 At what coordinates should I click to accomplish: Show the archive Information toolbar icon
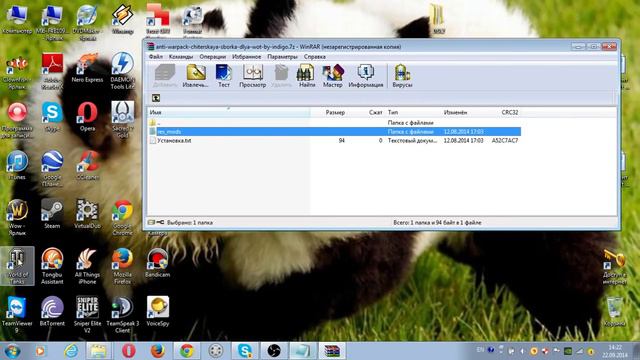366,76
